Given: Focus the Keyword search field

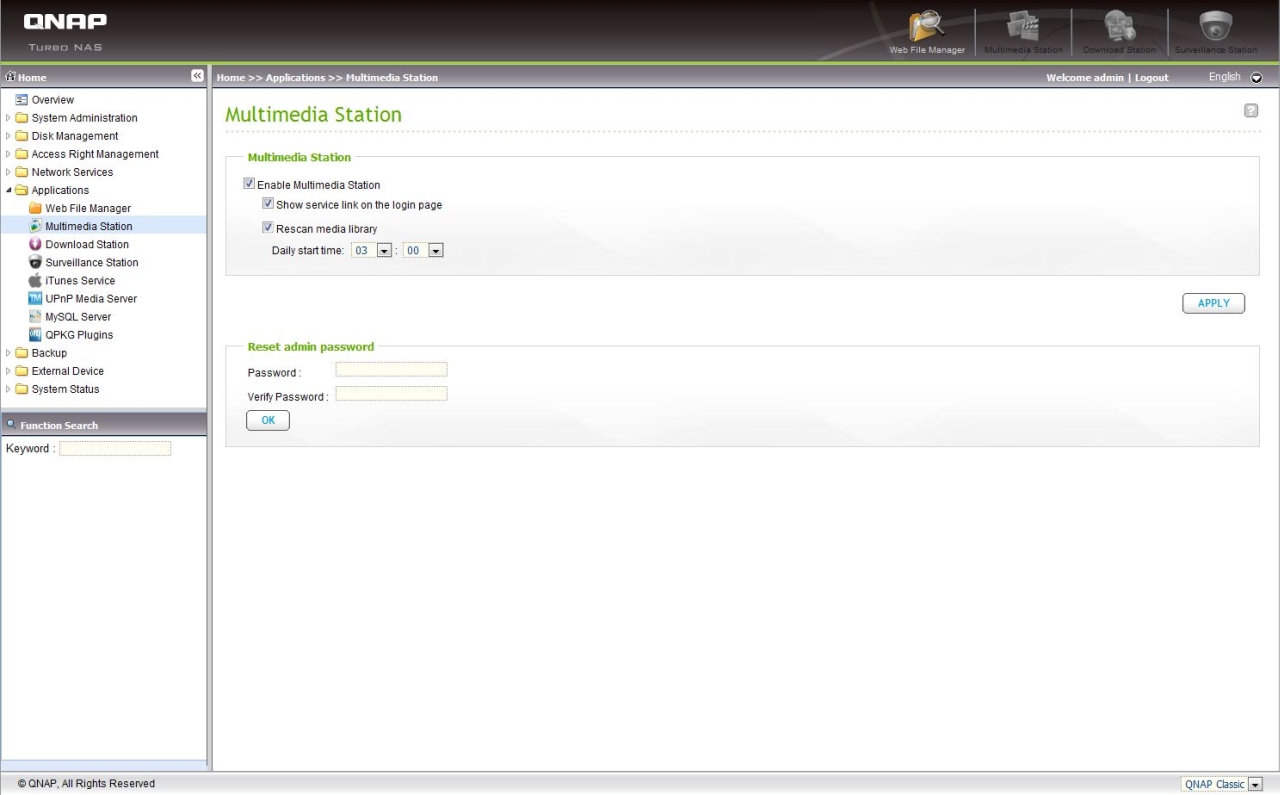Looking at the screenshot, I should click(115, 449).
